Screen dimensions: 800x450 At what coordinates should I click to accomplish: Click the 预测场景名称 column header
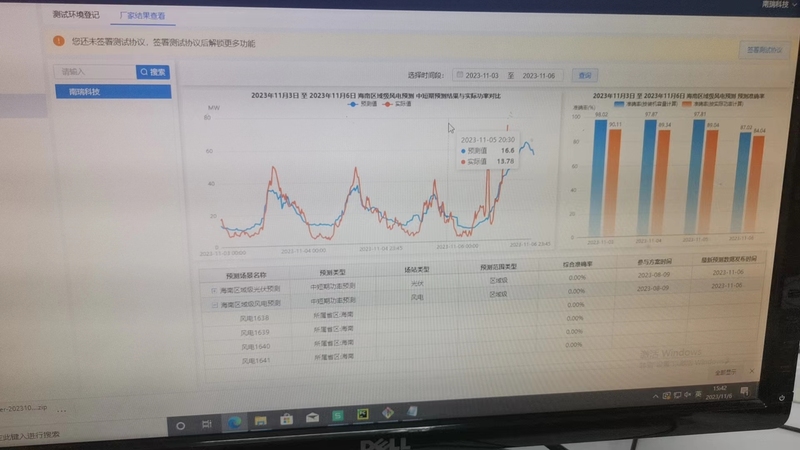[x=246, y=275]
